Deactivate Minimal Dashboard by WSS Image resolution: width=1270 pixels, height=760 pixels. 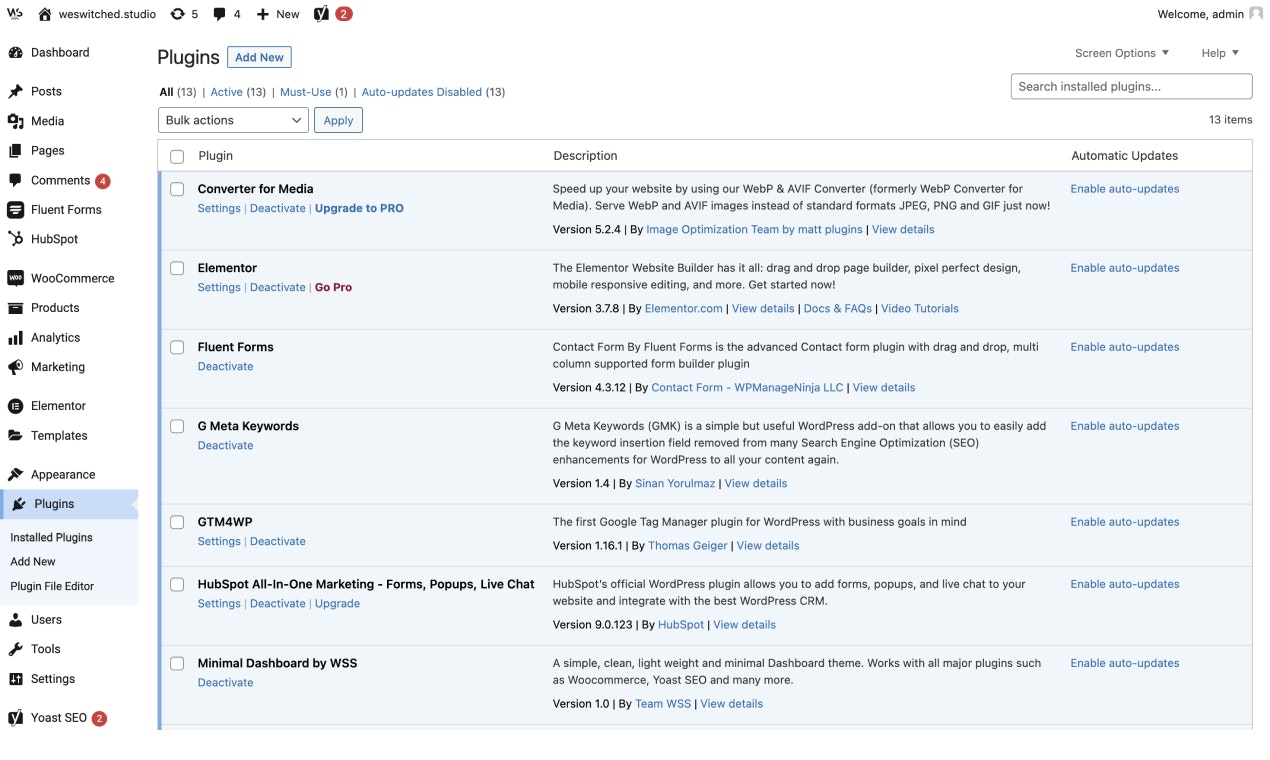pos(226,683)
